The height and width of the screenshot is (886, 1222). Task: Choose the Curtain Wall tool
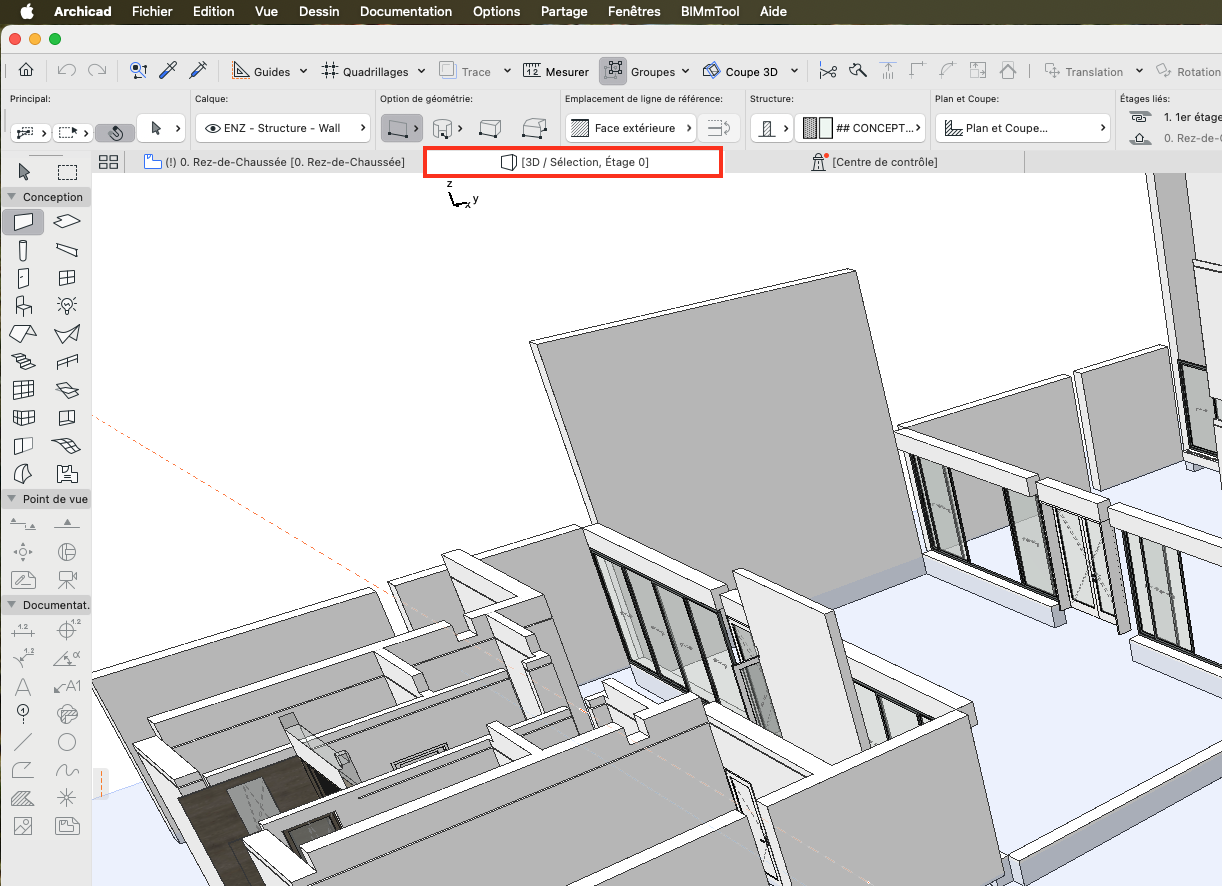click(x=23, y=390)
